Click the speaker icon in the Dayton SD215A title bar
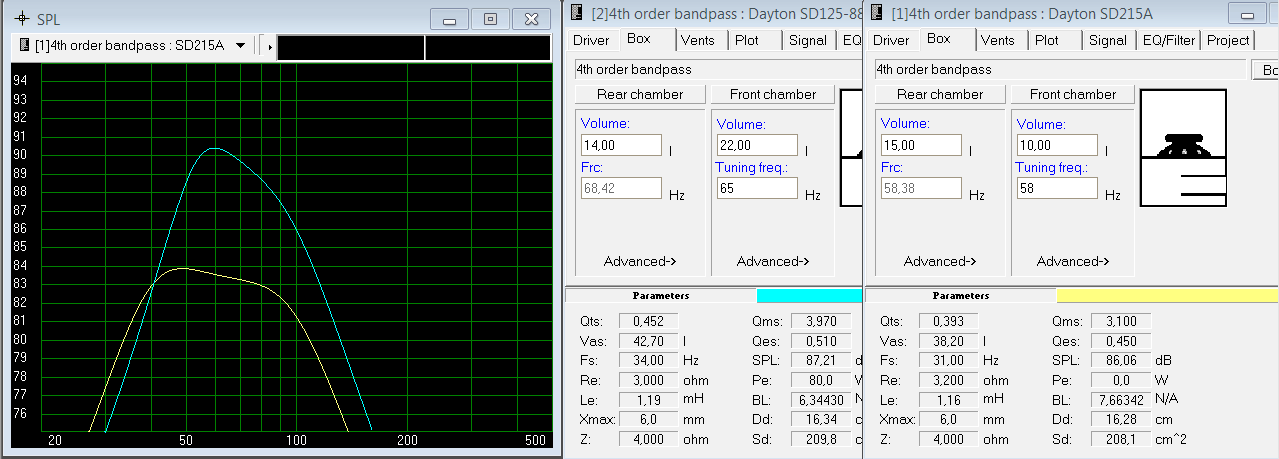 click(878, 13)
